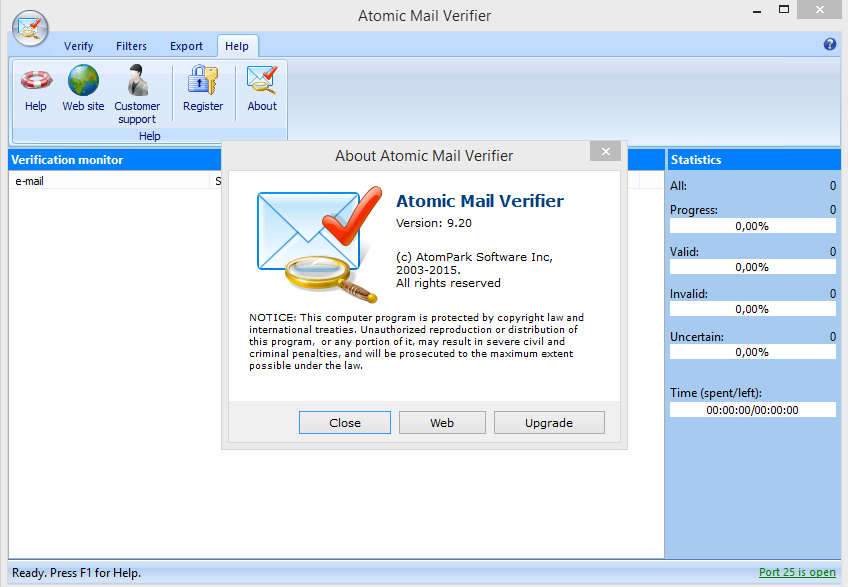Open the 'Port 25 is open' link
The height and width of the screenshot is (587, 848).
click(x=797, y=572)
